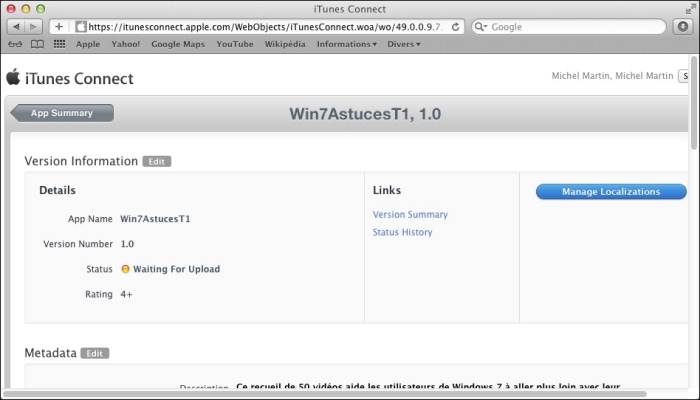The height and width of the screenshot is (400, 700).
Task: Click the search magnifier icon
Action: click(480, 27)
